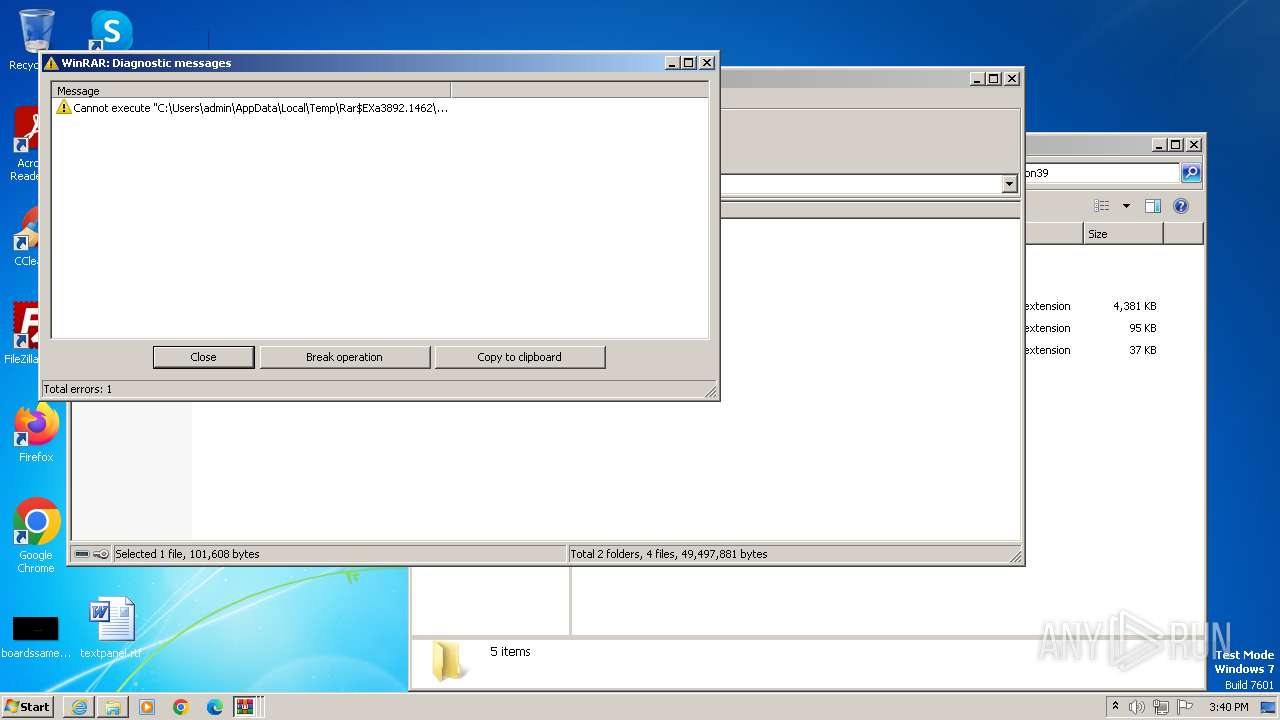Open the WinRAR address path dropdown

pyautogui.click(x=1009, y=184)
